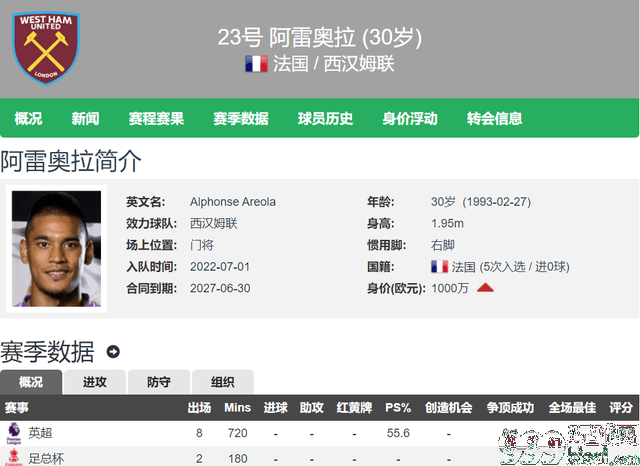
Task: Click the 赛事 column header
Action: (x=17, y=408)
